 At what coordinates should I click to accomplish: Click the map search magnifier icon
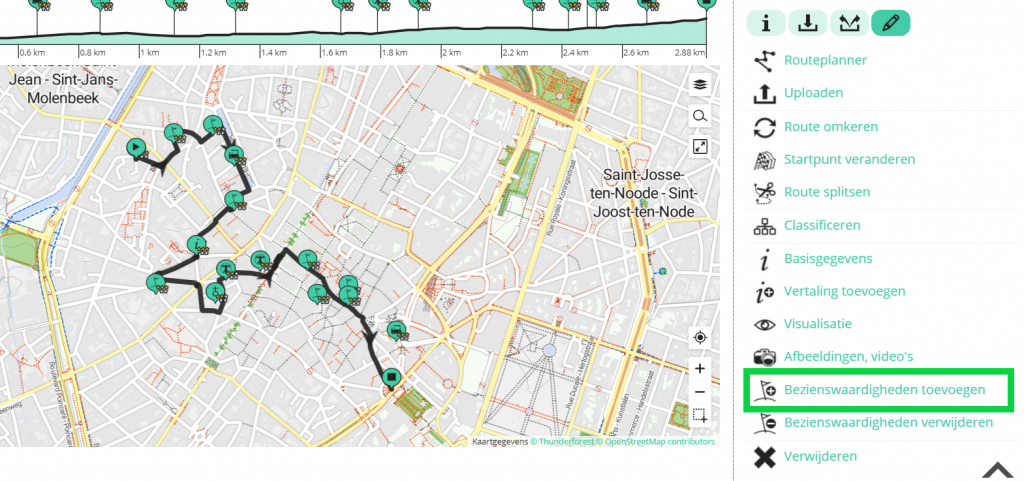pos(700,116)
